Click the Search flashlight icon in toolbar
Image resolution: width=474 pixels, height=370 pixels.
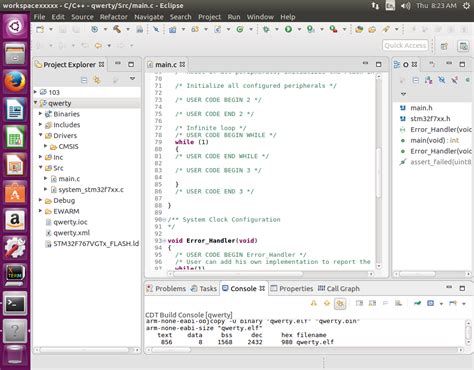[x=386, y=29]
